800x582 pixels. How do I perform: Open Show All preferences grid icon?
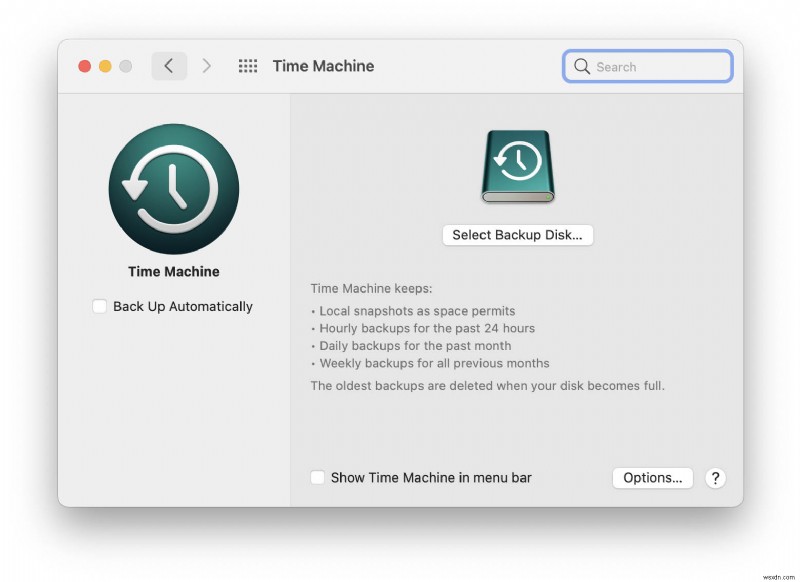247,66
